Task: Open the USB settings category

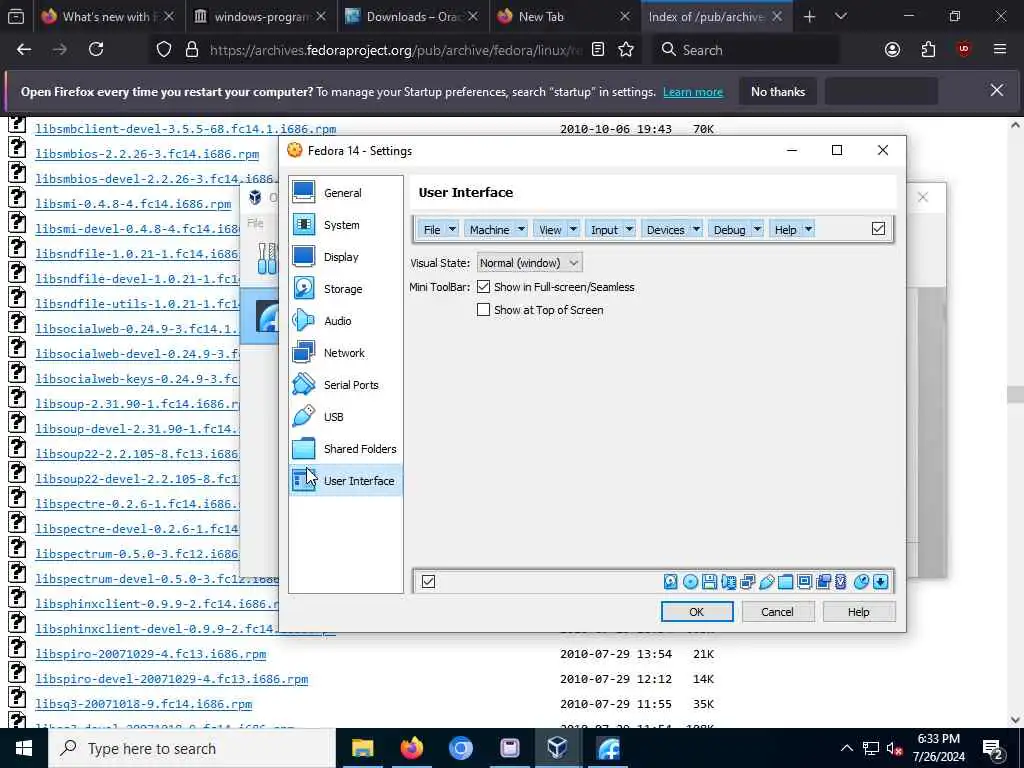Action: [345, 417]
